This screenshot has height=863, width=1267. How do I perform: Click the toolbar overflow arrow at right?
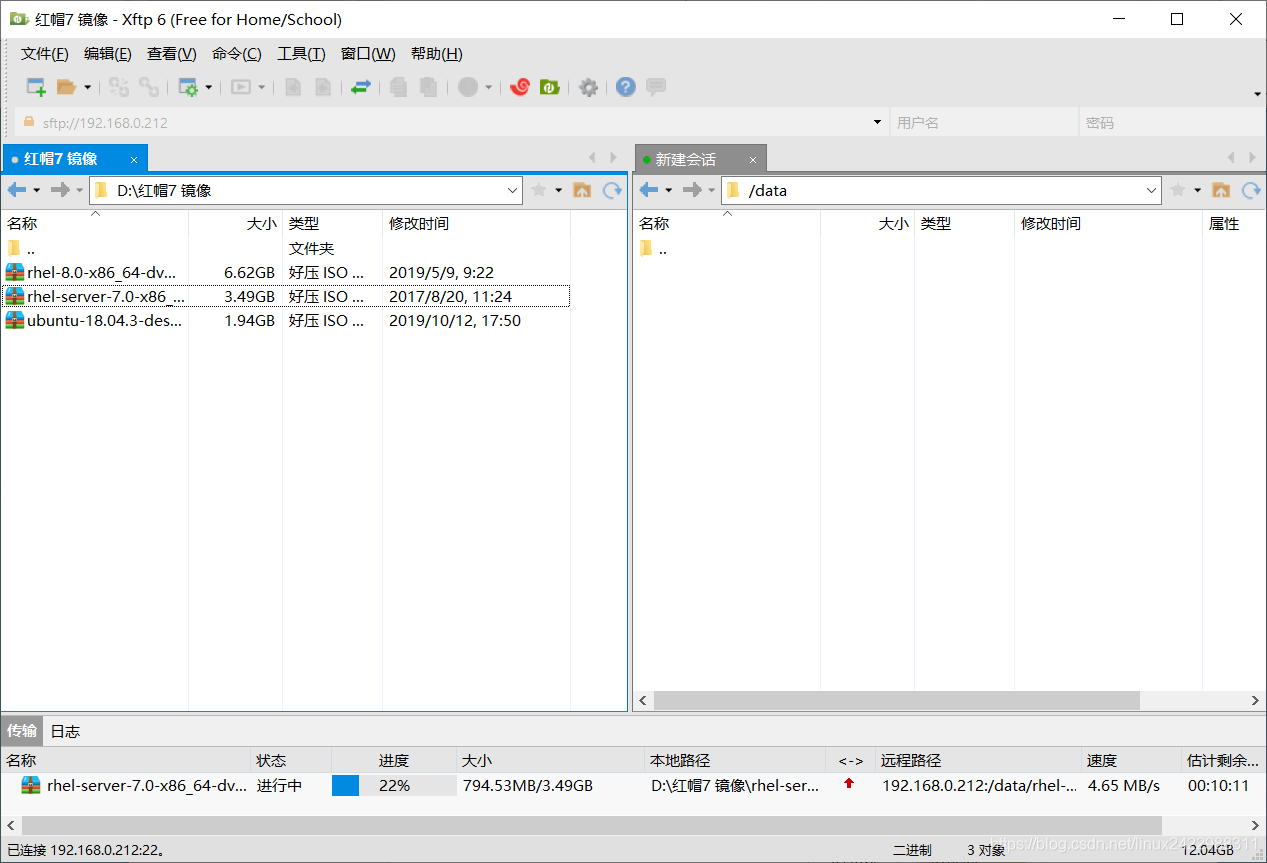(x=1257, y=93)
